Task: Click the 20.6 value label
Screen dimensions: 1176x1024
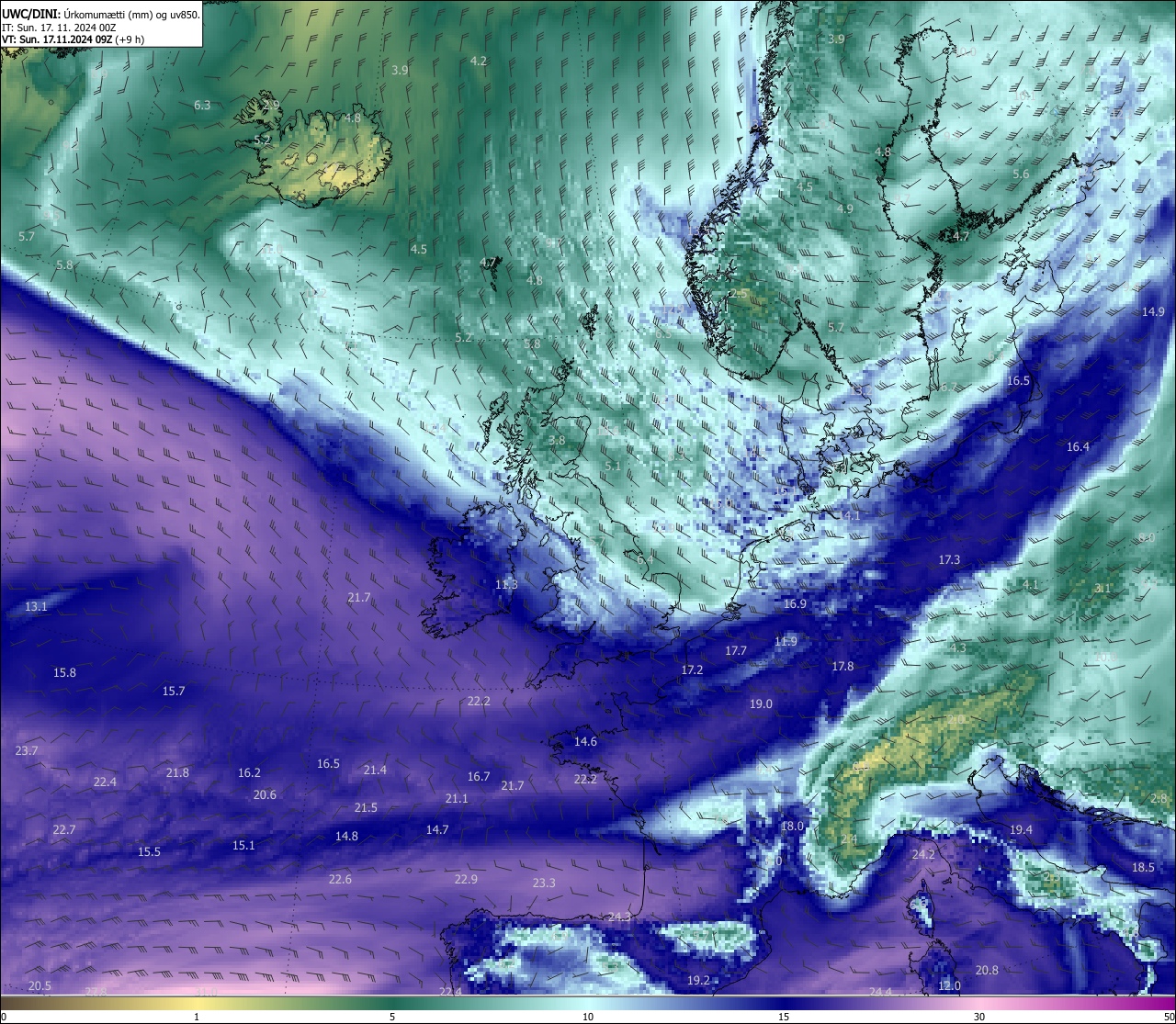Action: coord(265,795)
